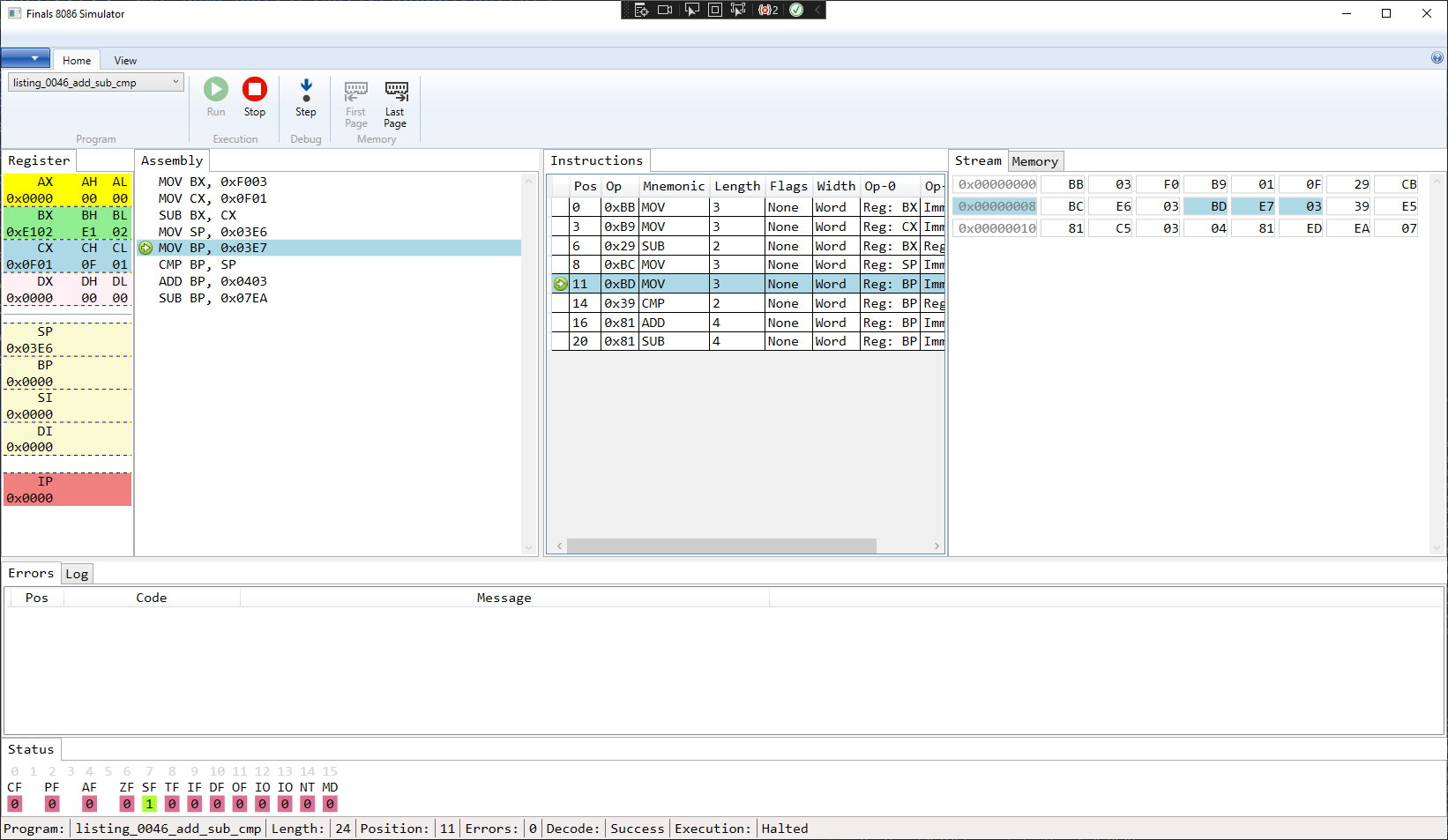Click the Decode Success status entry
Screen dimensions: 1448x840
click(638, 829)
